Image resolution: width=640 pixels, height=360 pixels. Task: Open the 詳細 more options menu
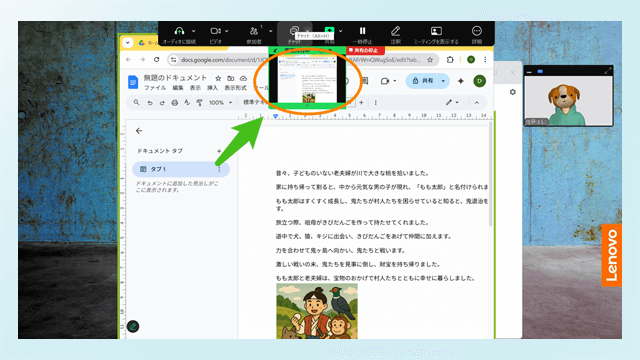pos(476,31)
